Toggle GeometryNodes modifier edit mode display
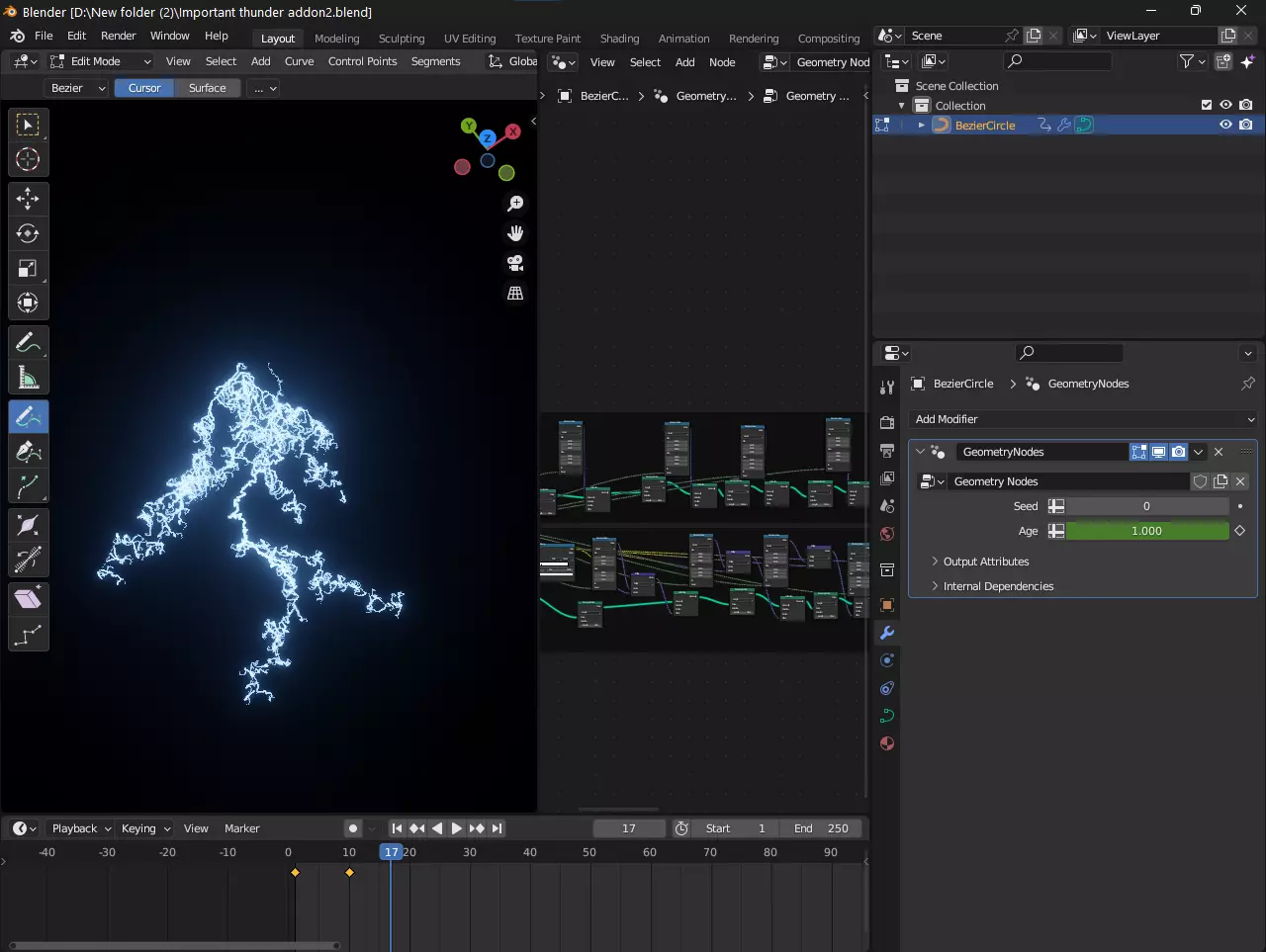The height and width of the screenshot is (952, 1266). point(1139,452)
